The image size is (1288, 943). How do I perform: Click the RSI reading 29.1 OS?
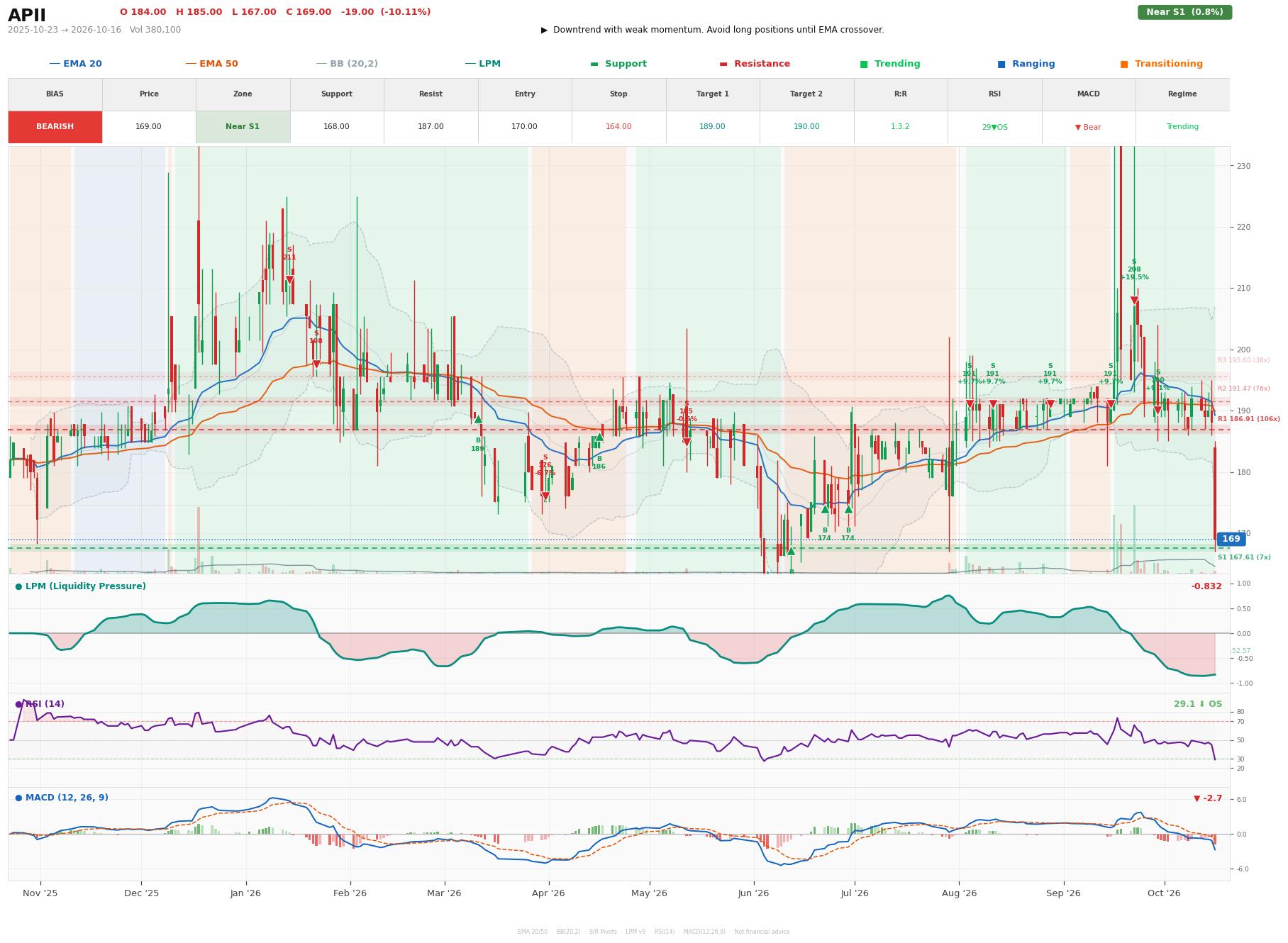[x=1198, y=704]
